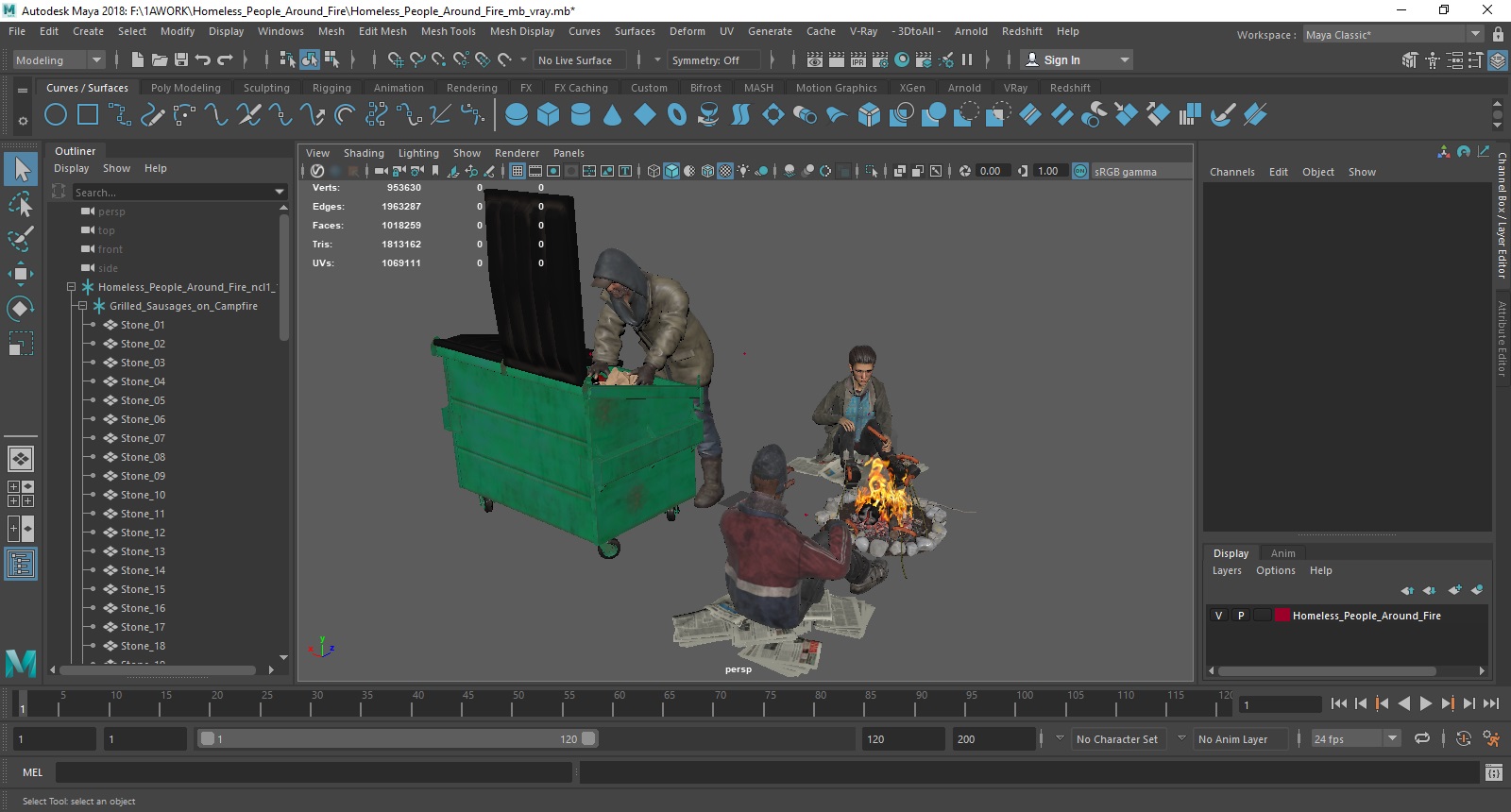Go to the start of playback range

coord(1339,703)
